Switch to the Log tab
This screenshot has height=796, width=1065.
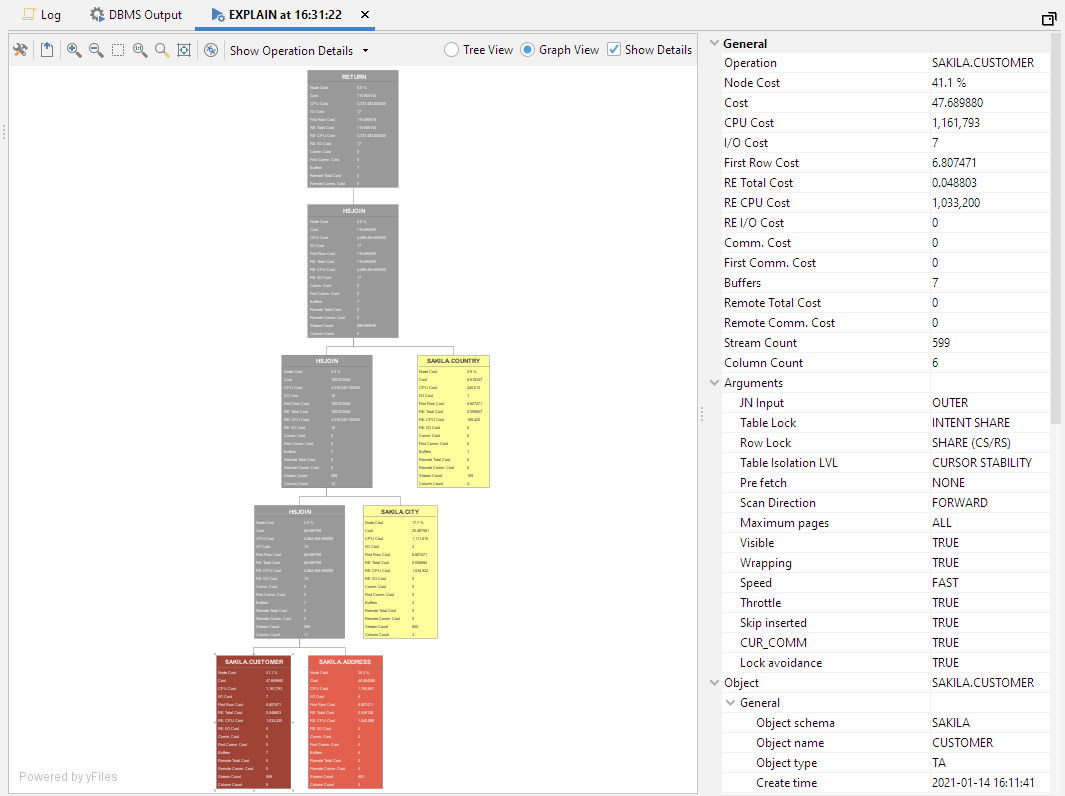(x=41, y=15)
